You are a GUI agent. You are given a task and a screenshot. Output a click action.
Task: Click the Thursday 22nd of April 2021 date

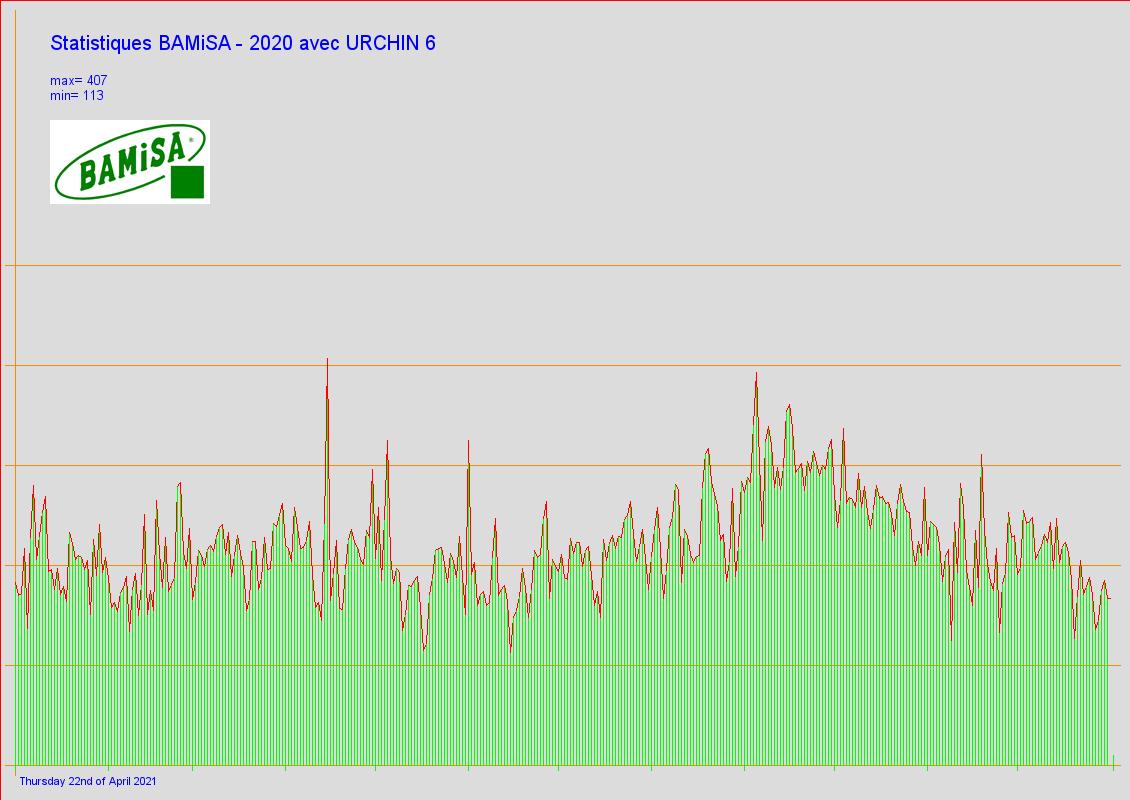(x=88, y=781)
